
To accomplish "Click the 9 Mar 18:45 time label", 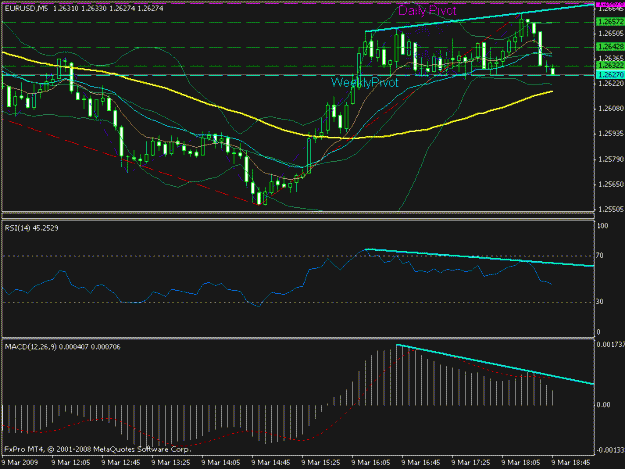I will coord(571,463).
